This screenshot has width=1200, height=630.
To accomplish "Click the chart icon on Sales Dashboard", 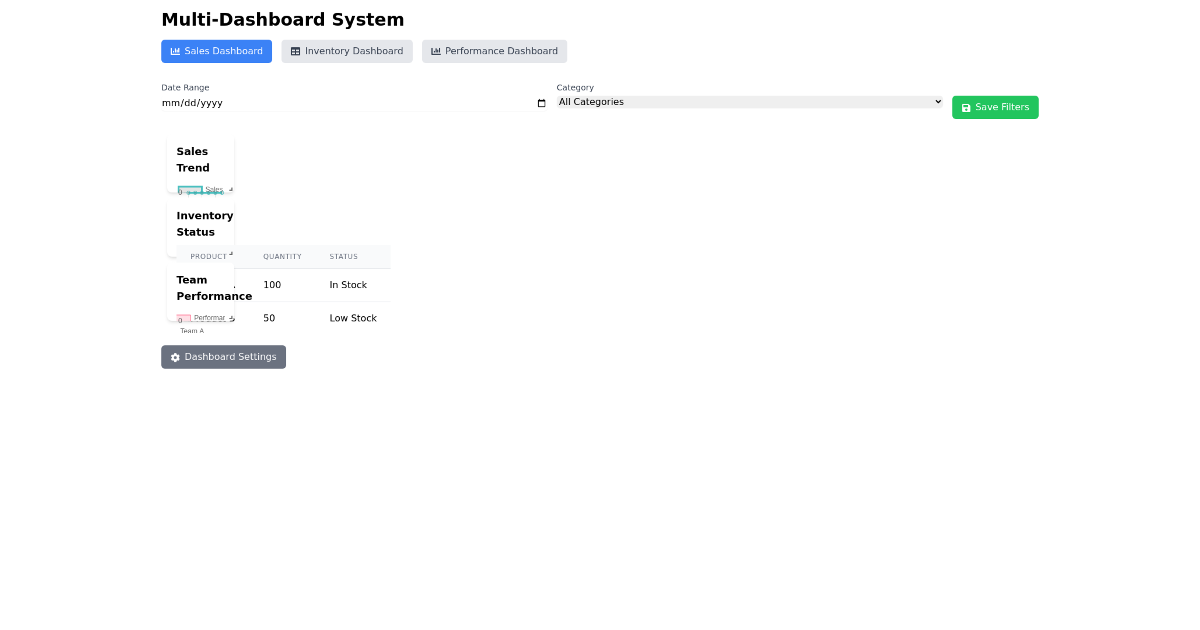I will click(175, 52).
